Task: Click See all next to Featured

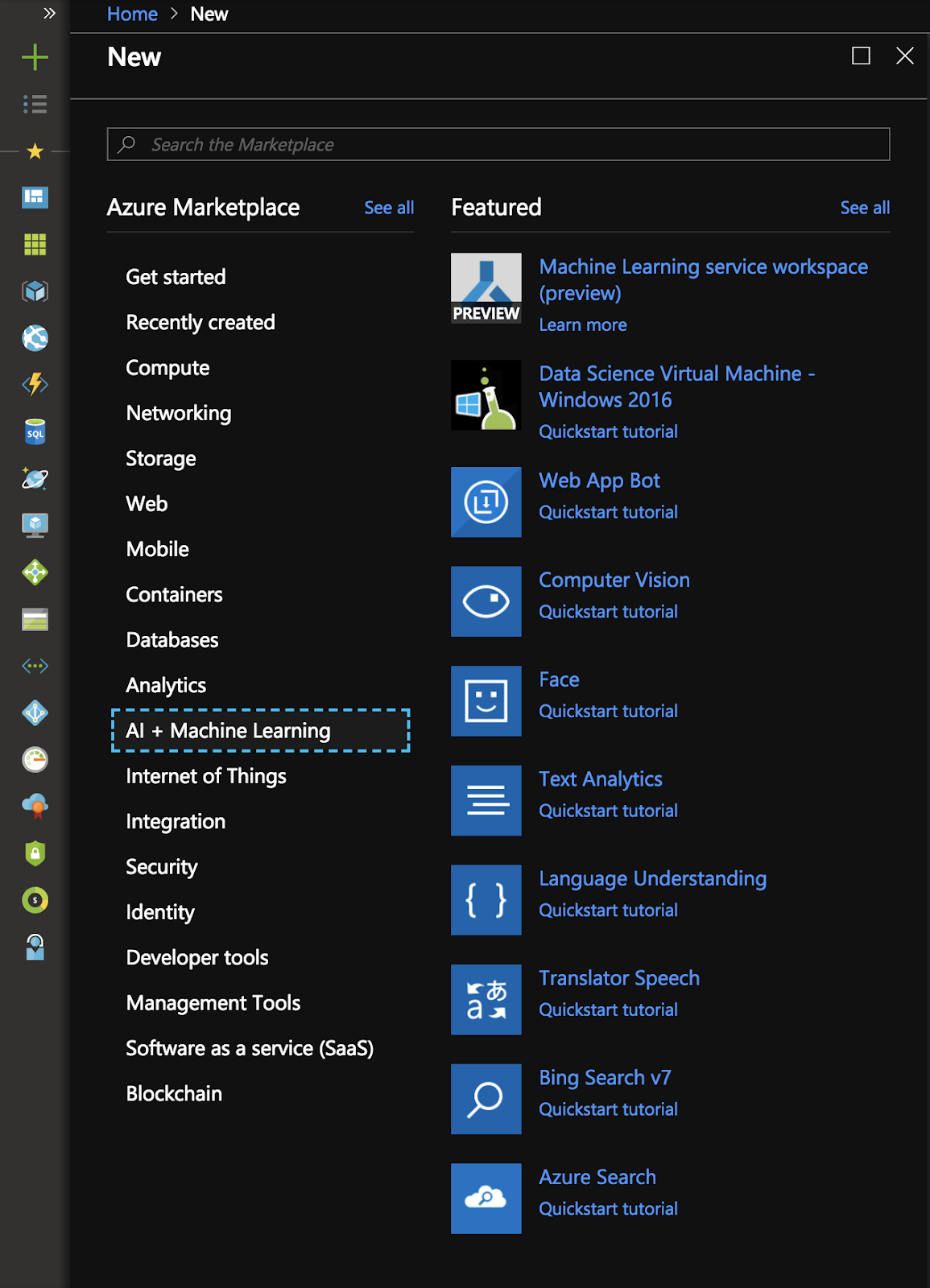Action: pos(865,208)
